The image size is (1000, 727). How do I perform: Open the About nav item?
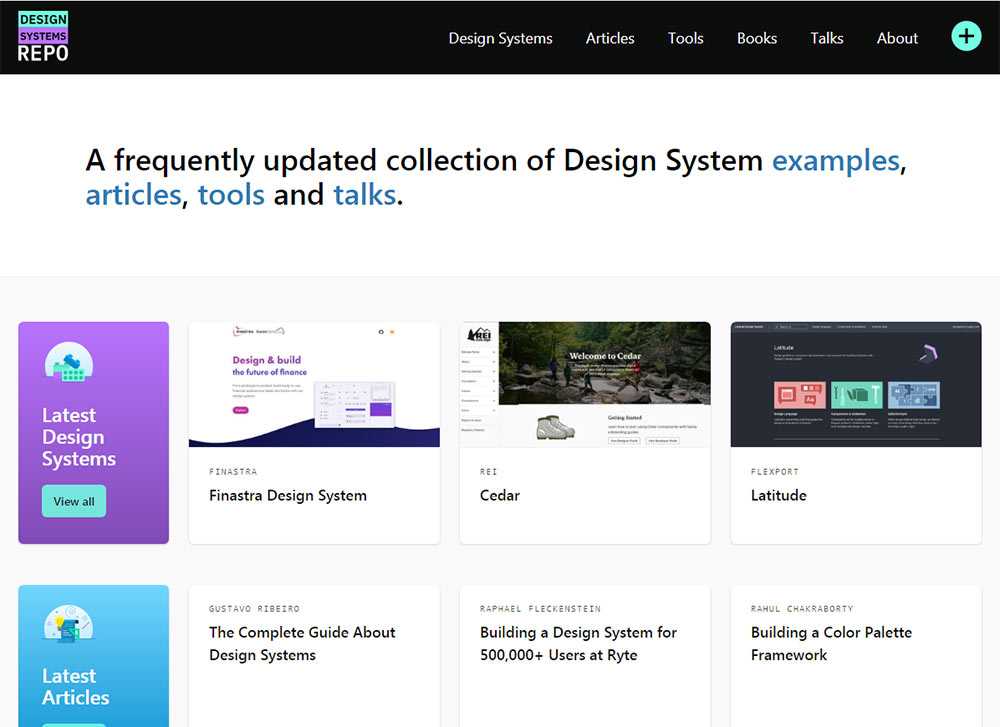point(897,38)
